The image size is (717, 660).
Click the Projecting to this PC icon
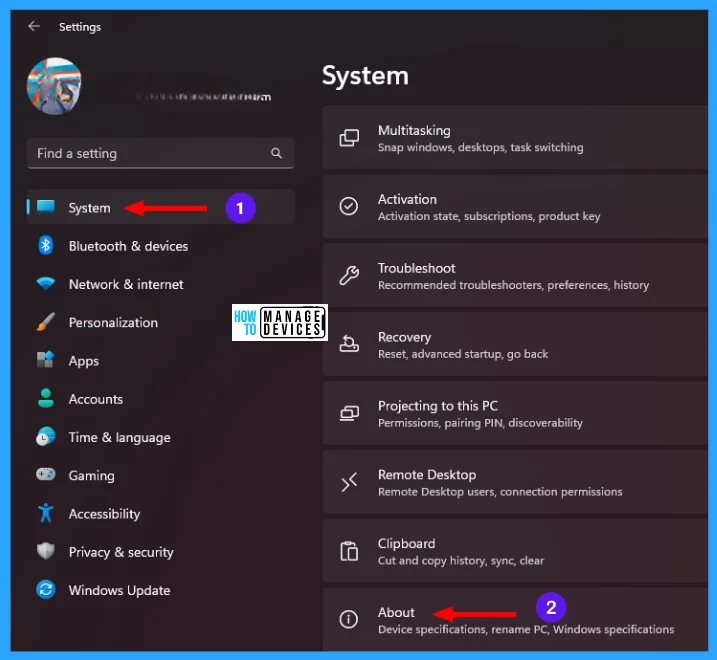[x=349, y=413]
